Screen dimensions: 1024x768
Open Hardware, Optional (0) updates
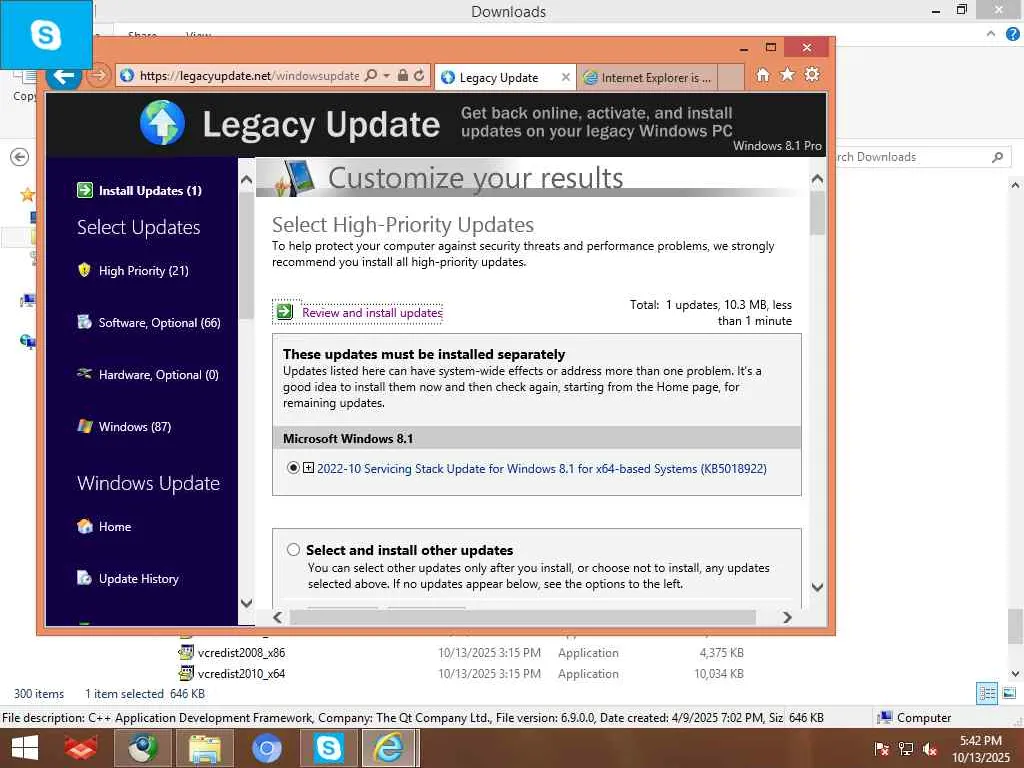tap(159, 375)
